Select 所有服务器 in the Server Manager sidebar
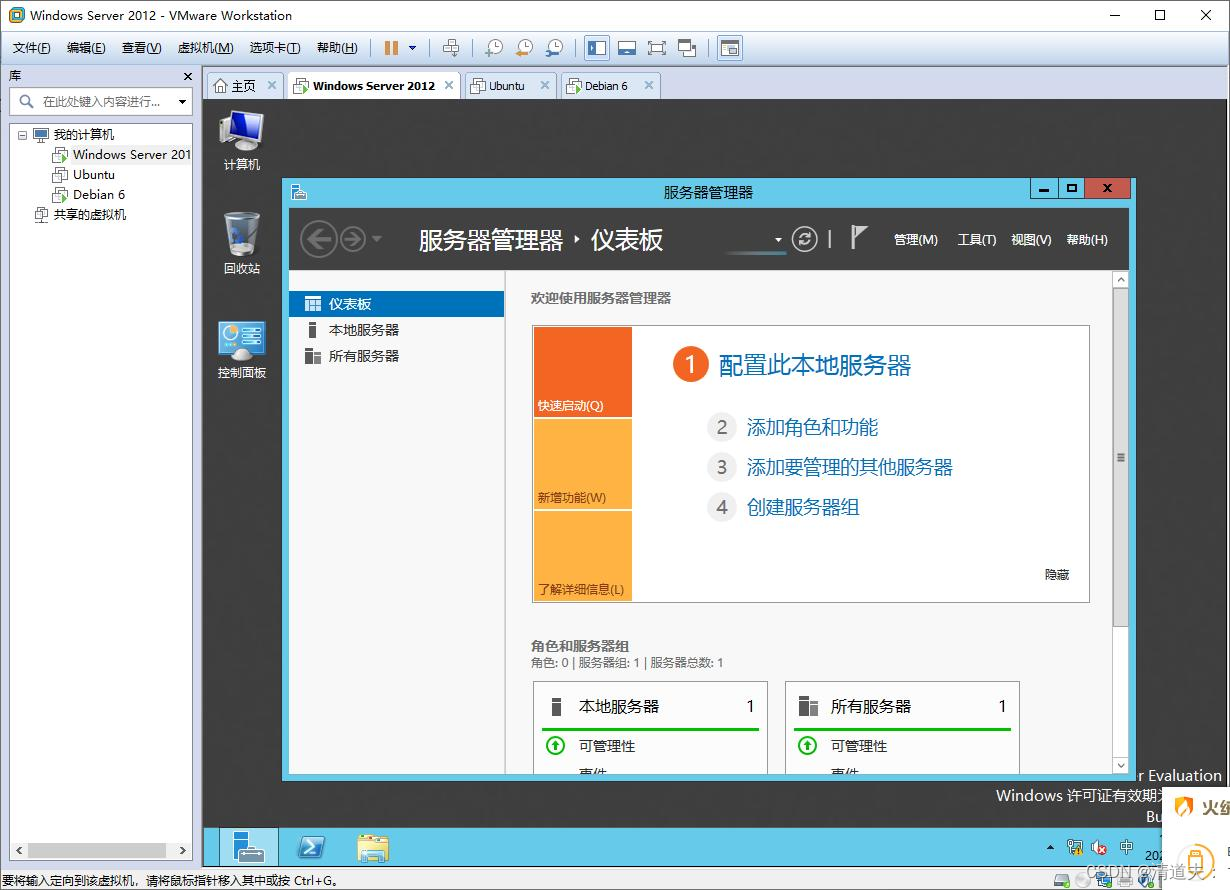Screen dimensions: 1230x890 pos(397,356)
